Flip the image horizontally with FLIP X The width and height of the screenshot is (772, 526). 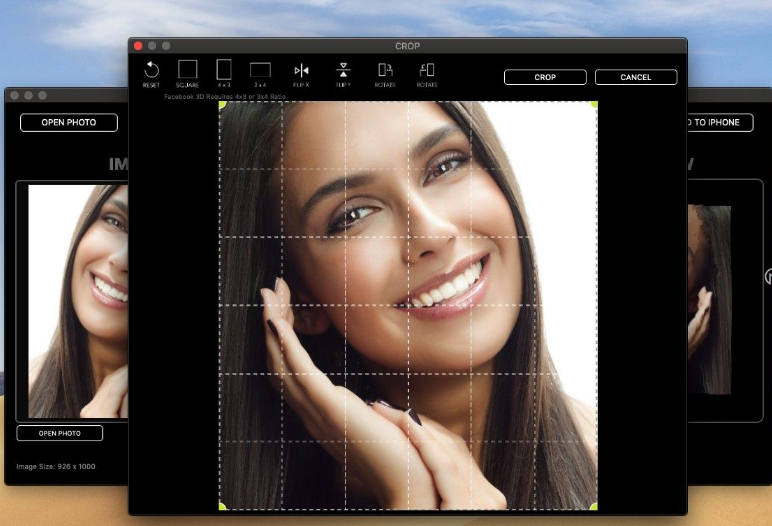[x=301, y=70]
